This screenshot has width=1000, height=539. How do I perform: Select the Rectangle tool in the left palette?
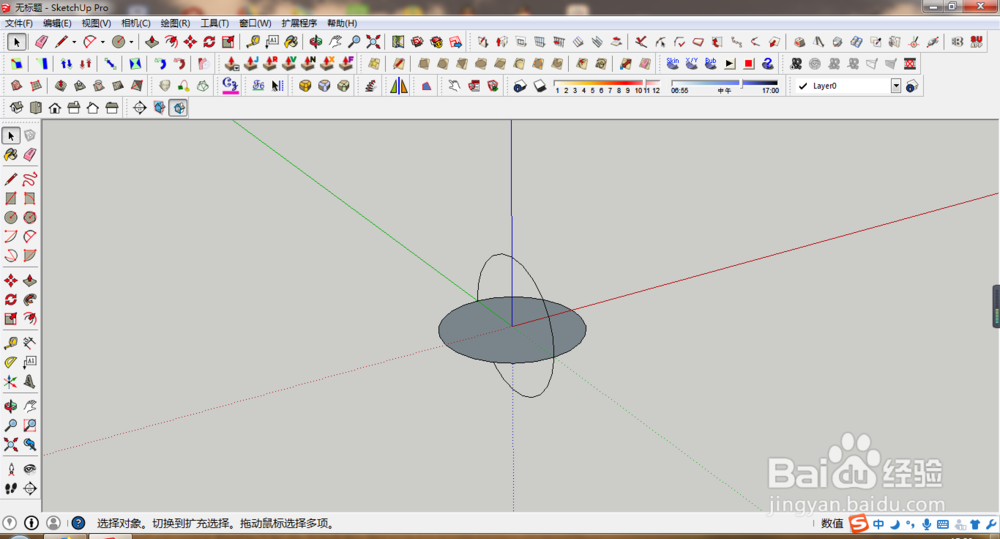pyautogui.click(x=11, y=198)
